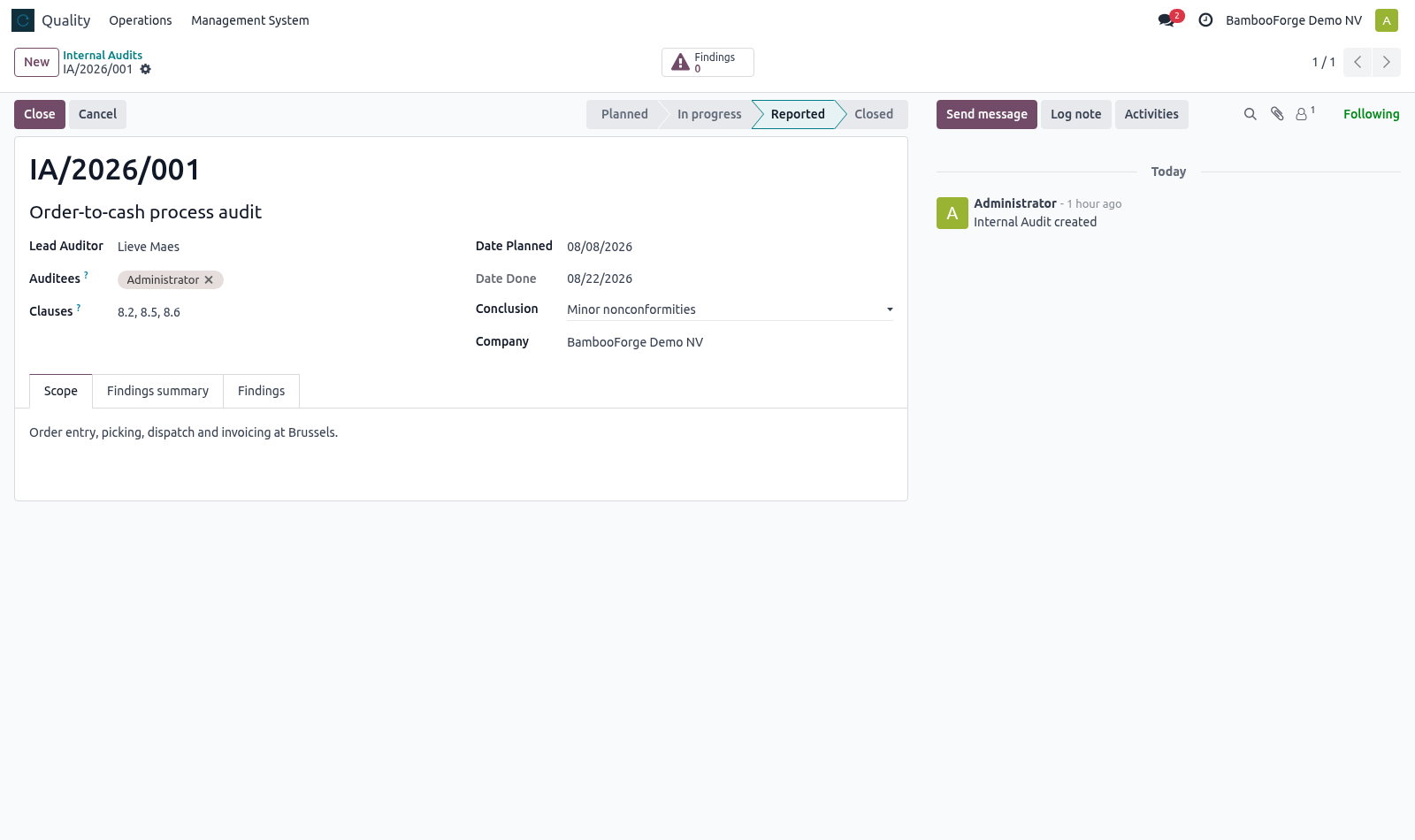Viewport: 1415px width, 840px height.
Task: Click the Reported status stage
Action: pyautogui.click(x=798, y=114)
